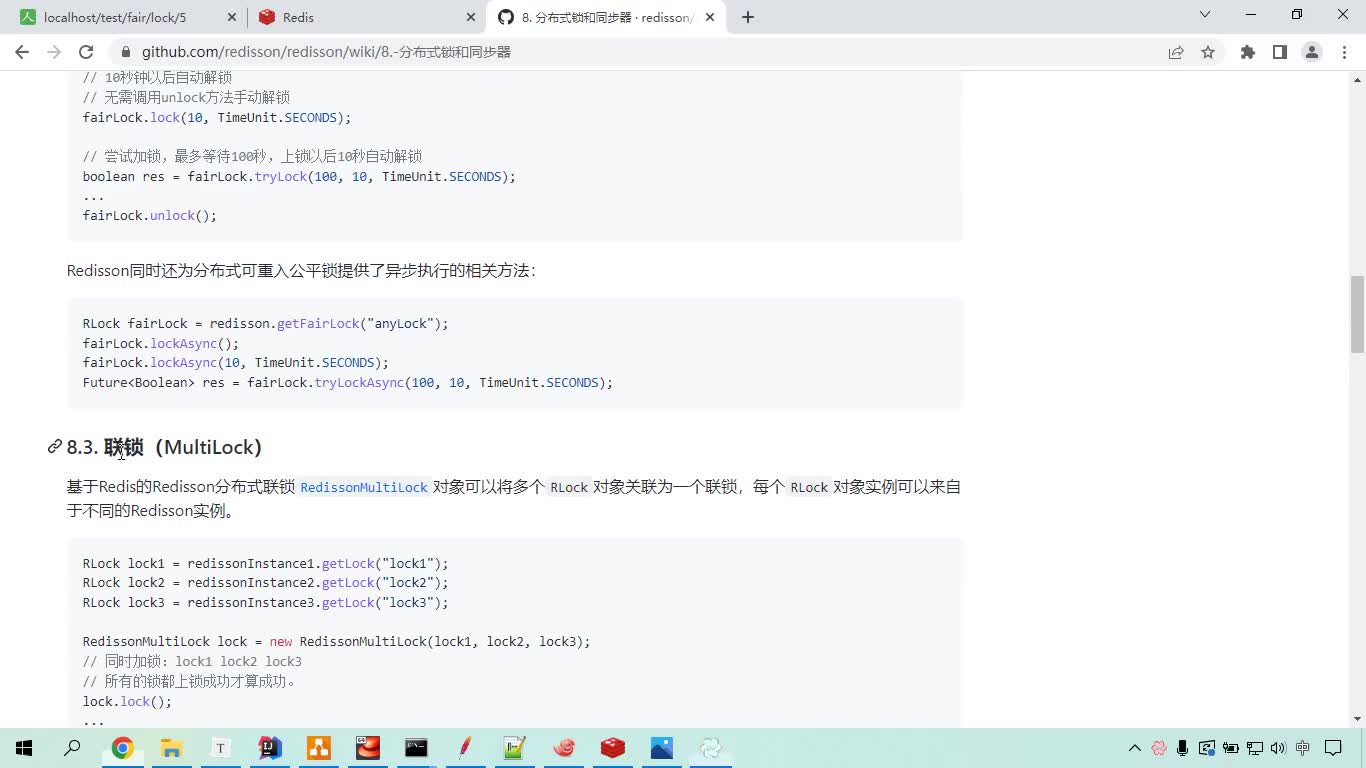The image size is (1366, 768).
Task: Open the Windows Start menu
Action: pos(23,748)
